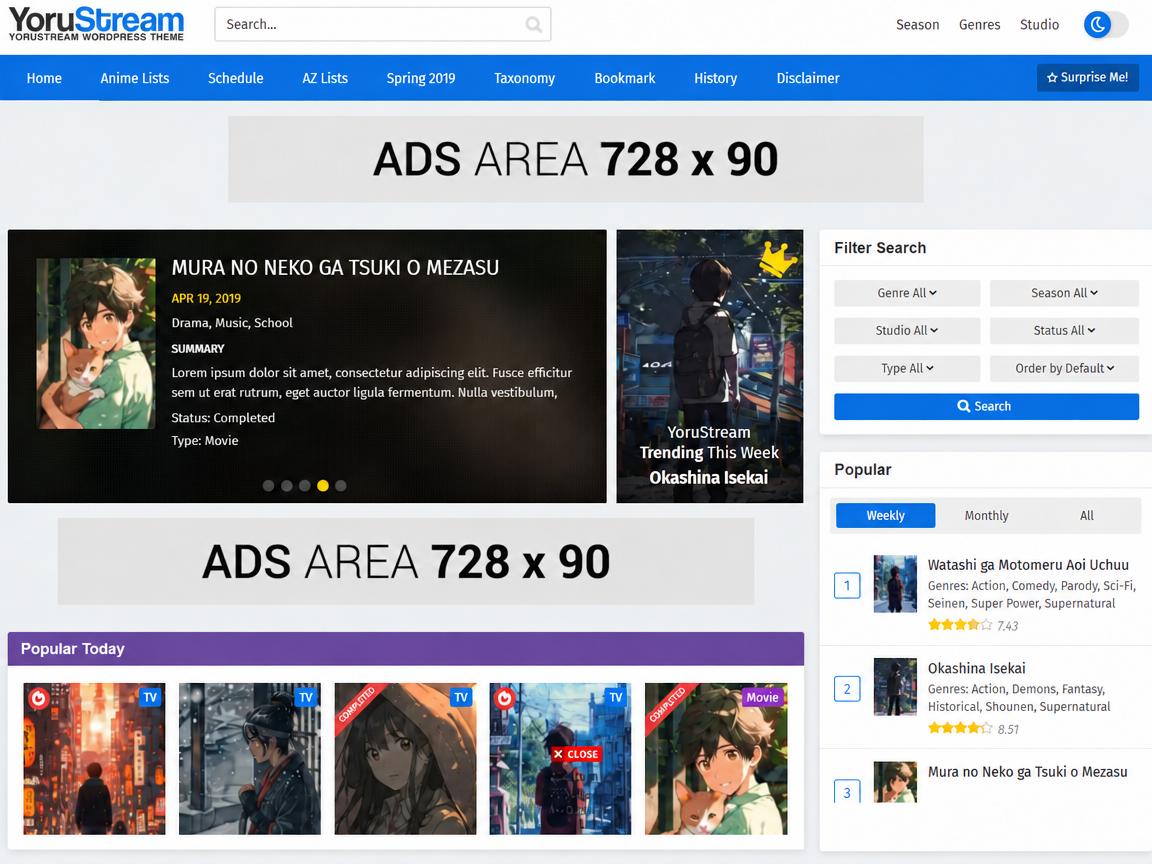Click the TV badge on the second Popular Today card
The height and width of the screenshot is (864, 1152).
(306, 697)
